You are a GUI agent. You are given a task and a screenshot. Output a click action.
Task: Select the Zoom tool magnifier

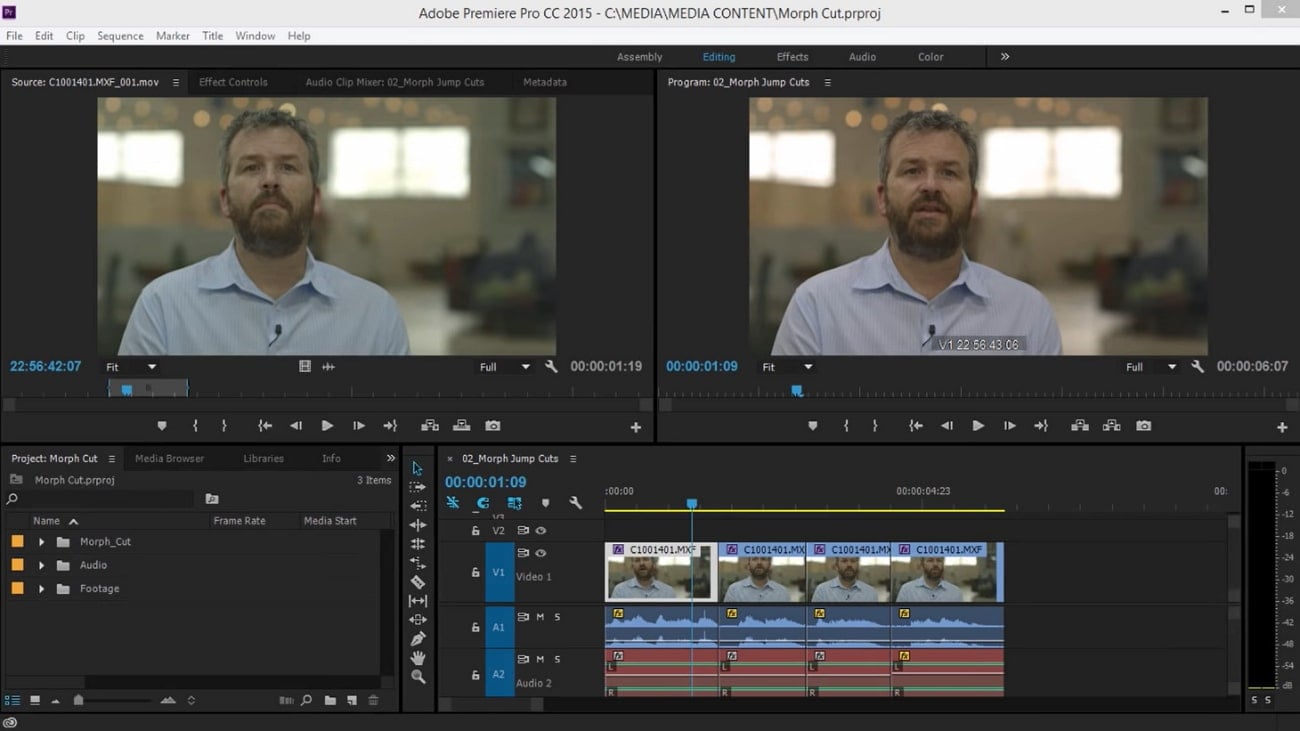tap(418, 677)
